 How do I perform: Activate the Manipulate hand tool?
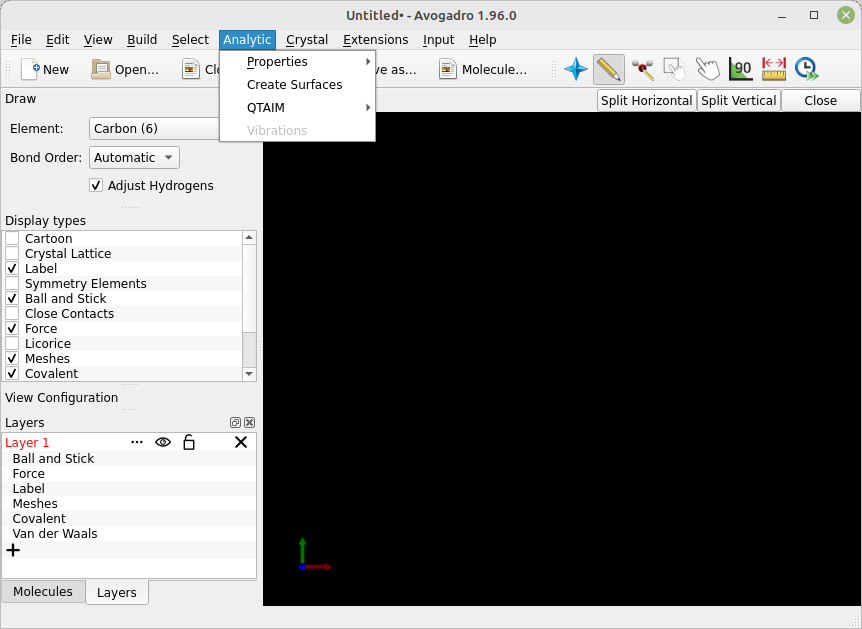[x=707, y=69]
